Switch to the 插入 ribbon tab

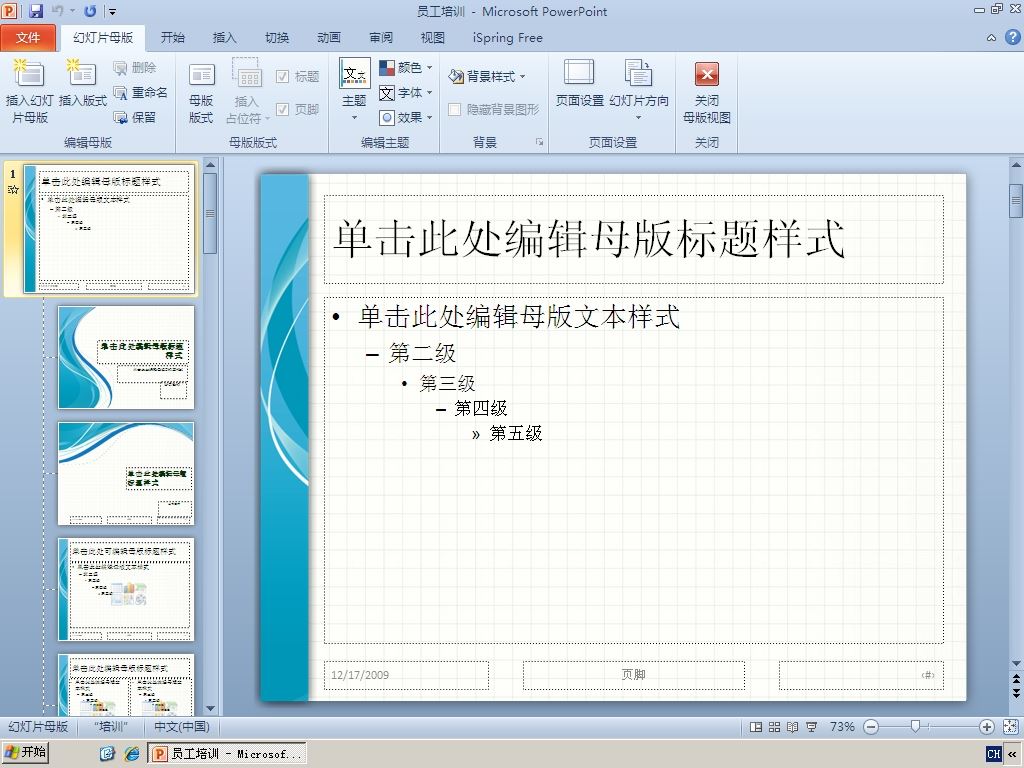coord(224,38)
